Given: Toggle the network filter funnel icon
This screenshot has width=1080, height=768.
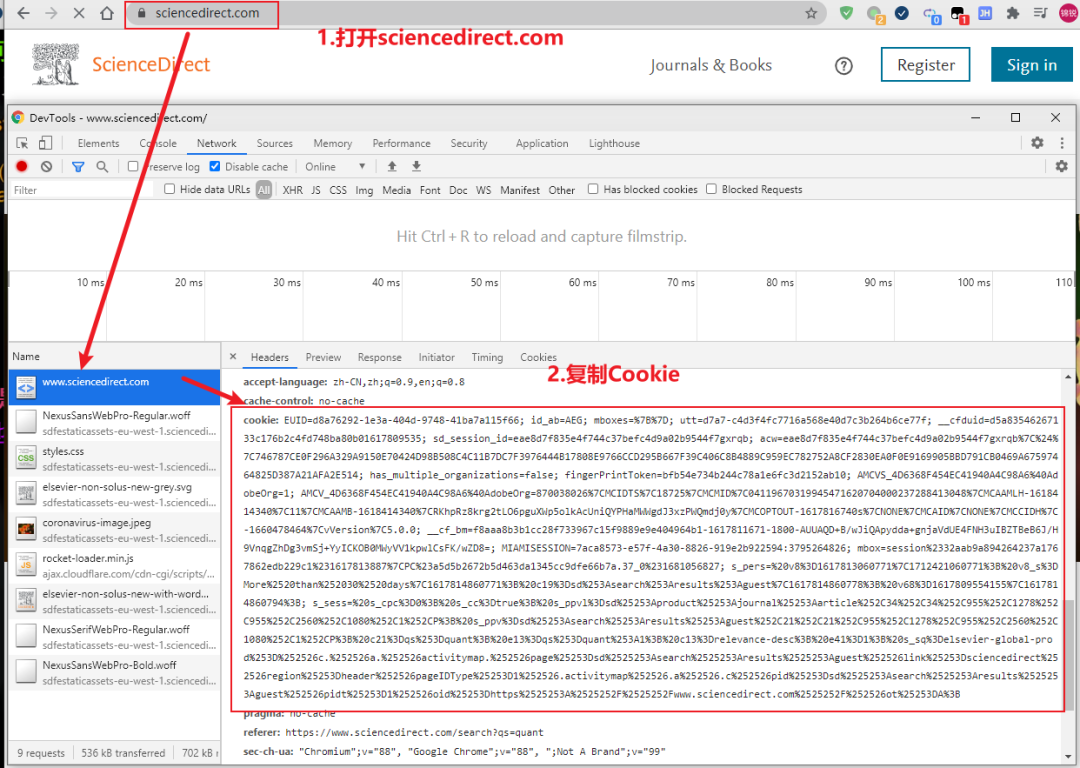Looking at the screenshot, I should 79,167.
